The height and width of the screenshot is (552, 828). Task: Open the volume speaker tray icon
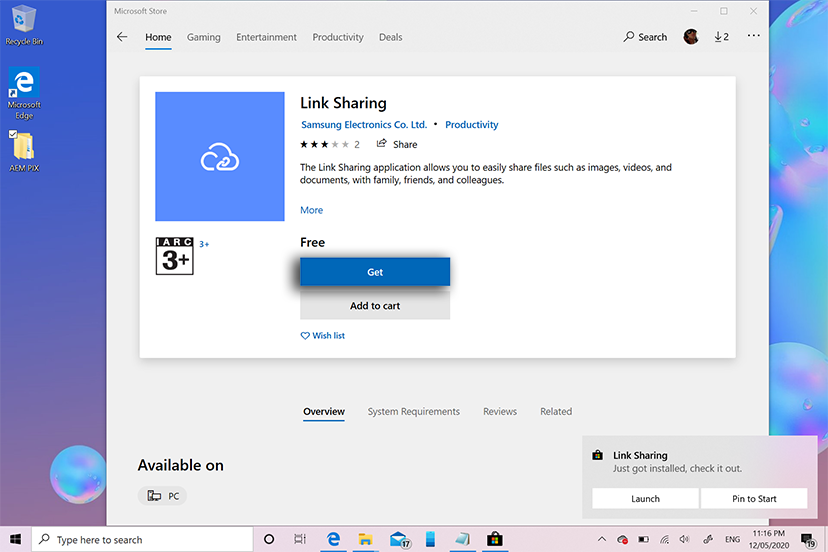click(x=684, y=539)
